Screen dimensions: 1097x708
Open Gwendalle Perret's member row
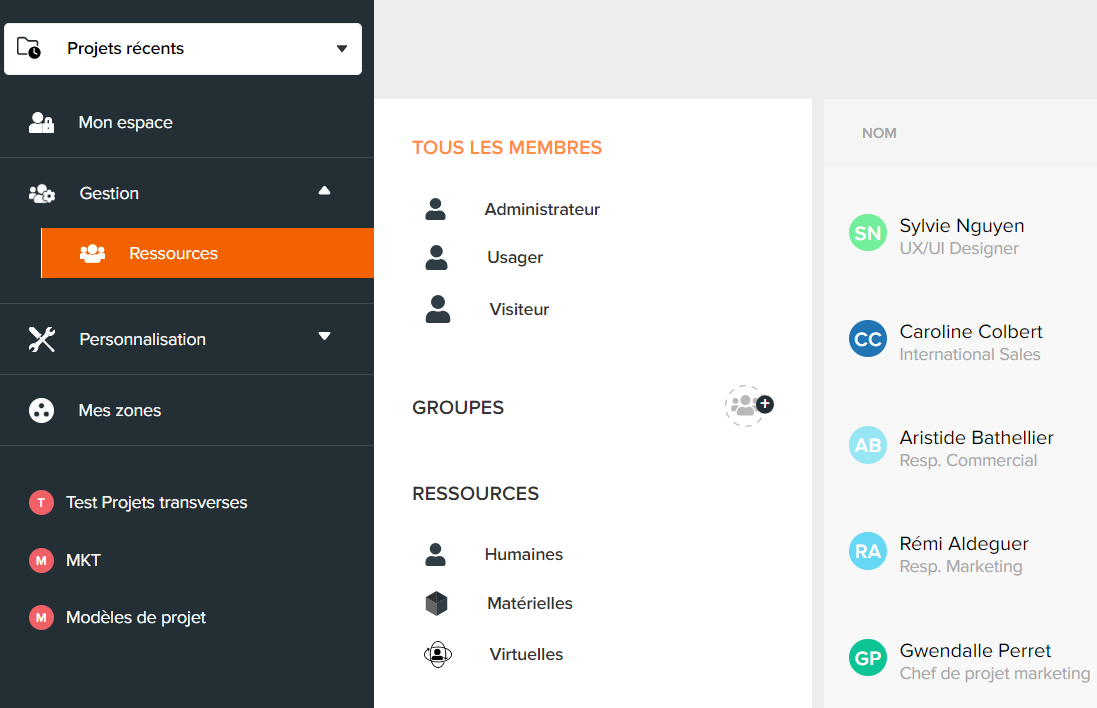(x=961, y=660)
